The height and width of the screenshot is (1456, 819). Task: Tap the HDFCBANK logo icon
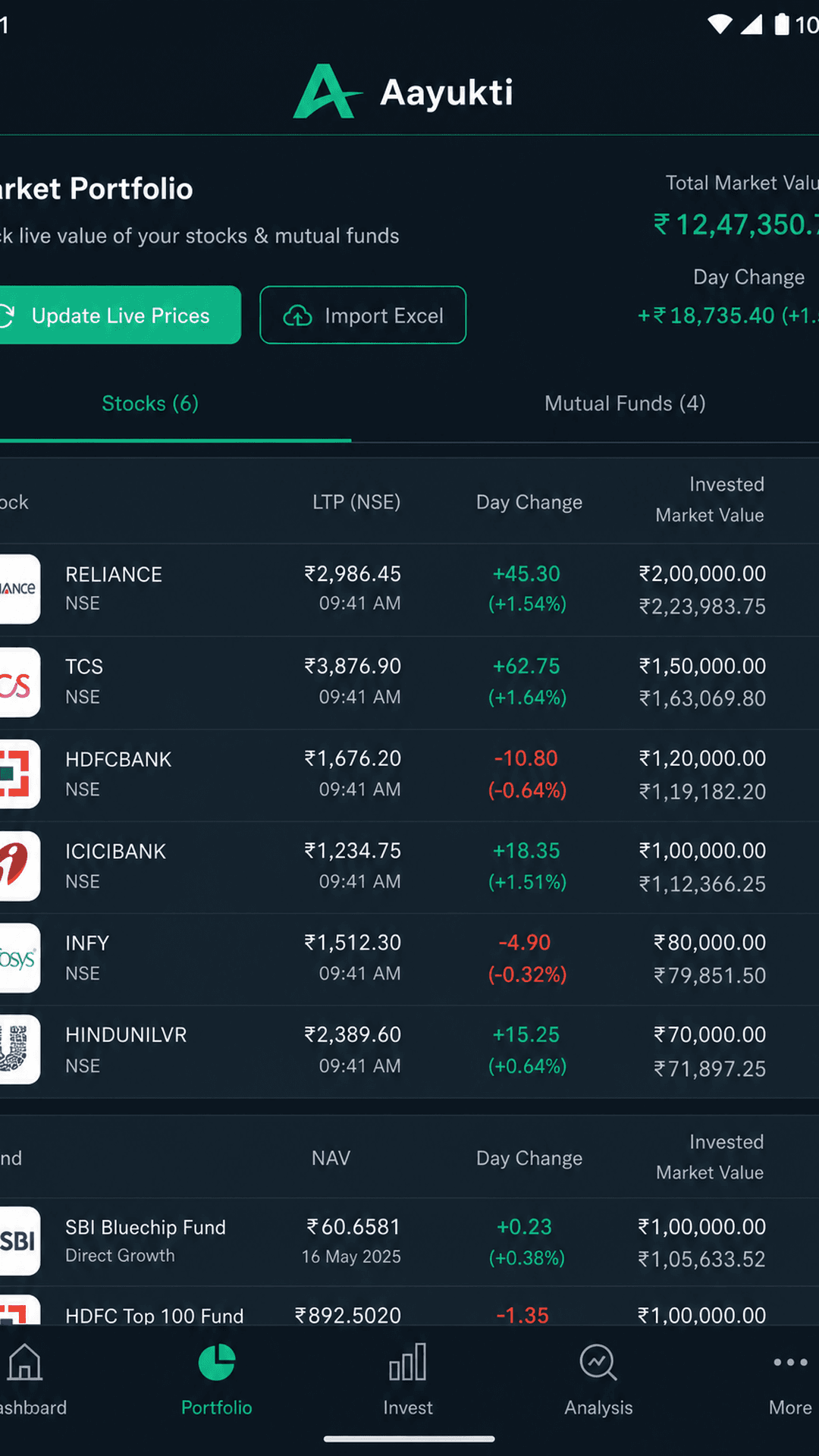tap(18, 774)
